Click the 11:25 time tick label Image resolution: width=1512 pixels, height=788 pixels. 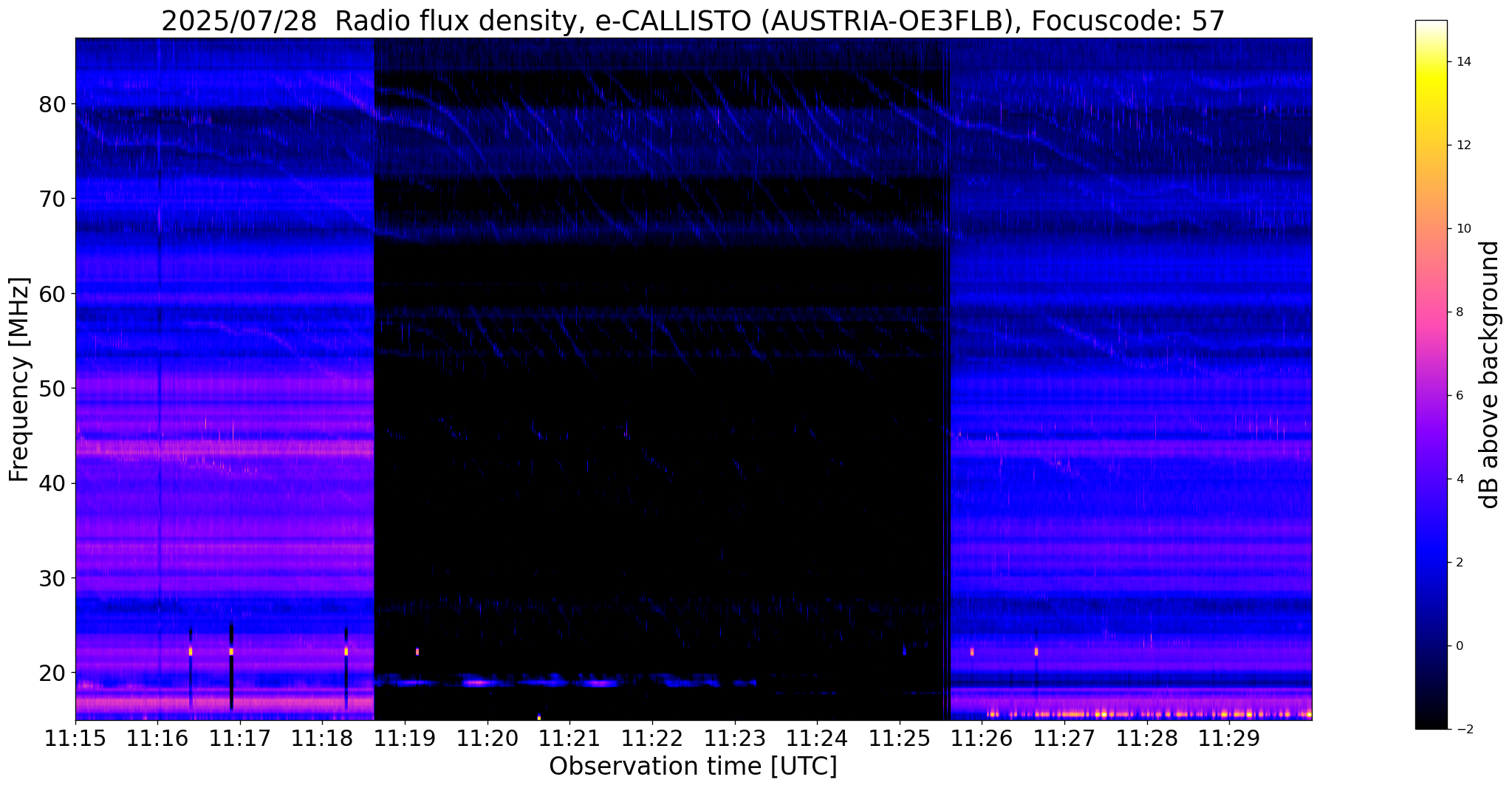pos(900,739)
